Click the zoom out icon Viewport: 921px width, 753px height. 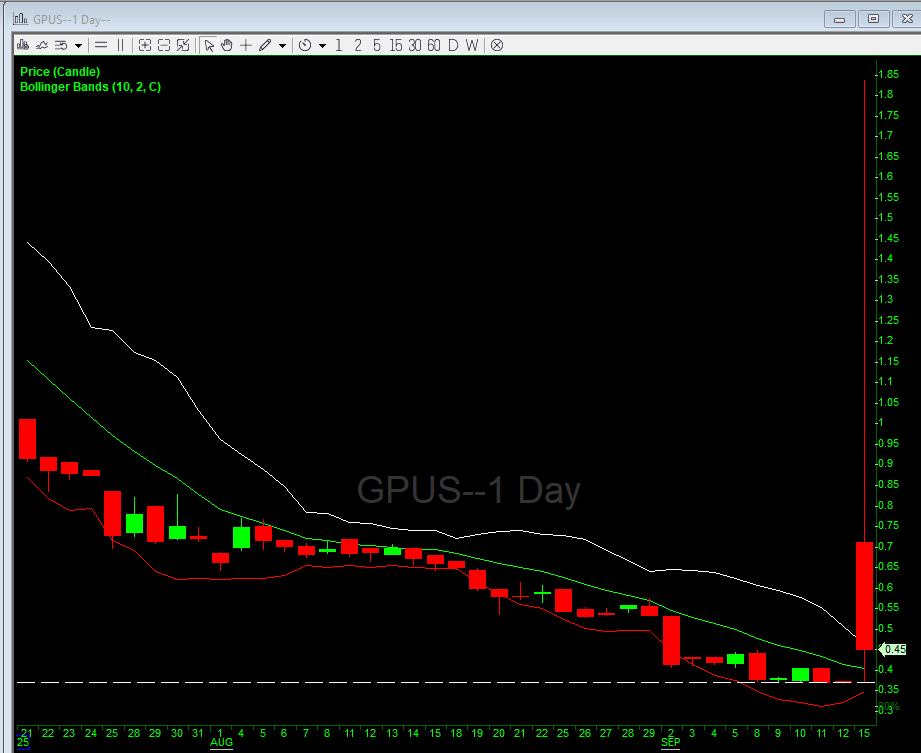click(164, 45)
